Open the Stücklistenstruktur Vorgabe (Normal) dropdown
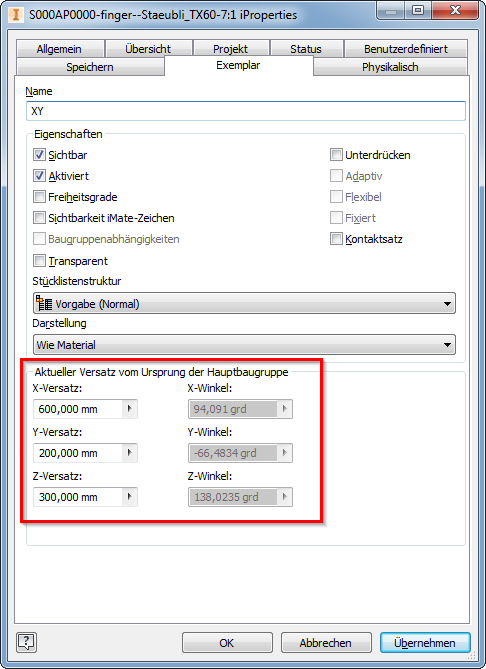 [x=244, y=303]
